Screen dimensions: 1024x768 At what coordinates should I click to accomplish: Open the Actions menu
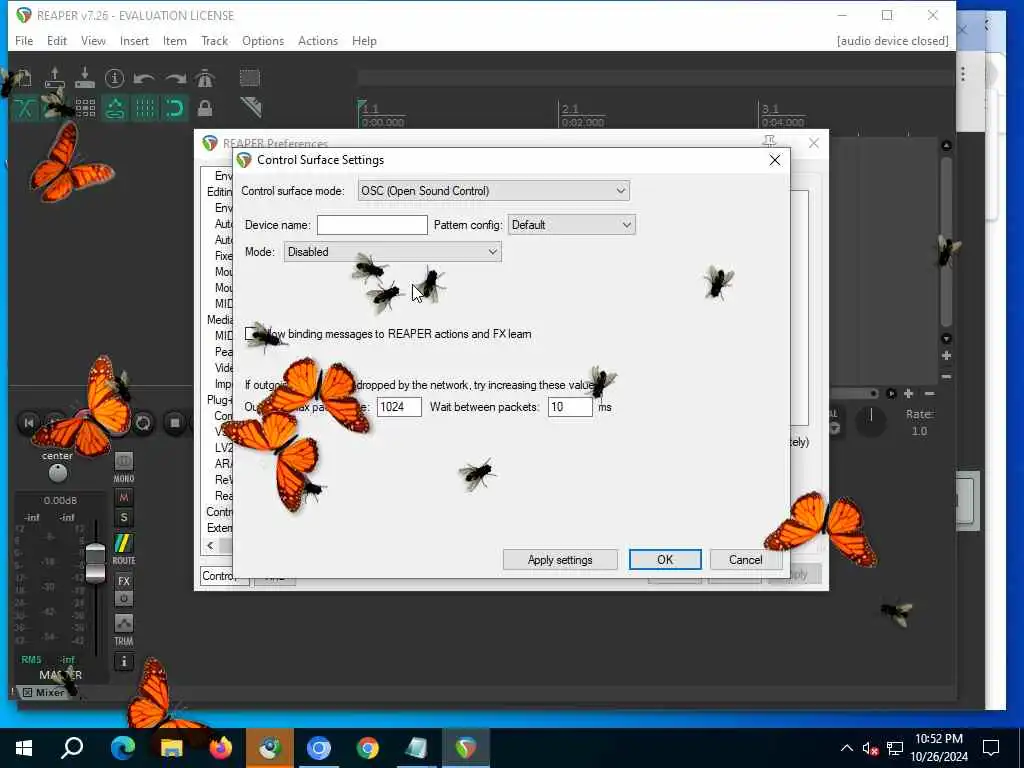point(317,40)
